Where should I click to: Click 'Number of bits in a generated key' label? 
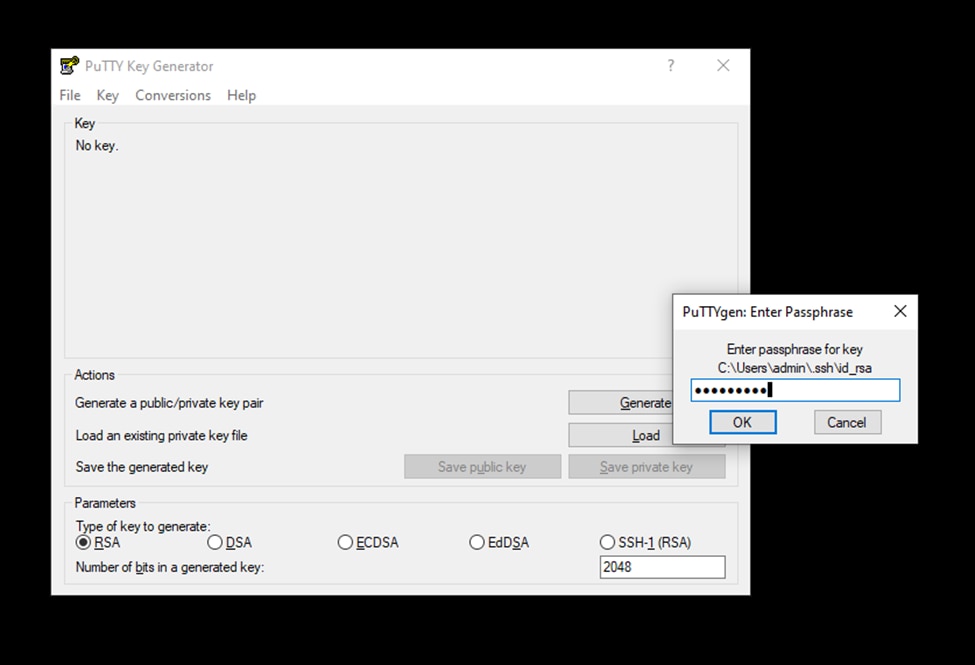click(170, 567)
